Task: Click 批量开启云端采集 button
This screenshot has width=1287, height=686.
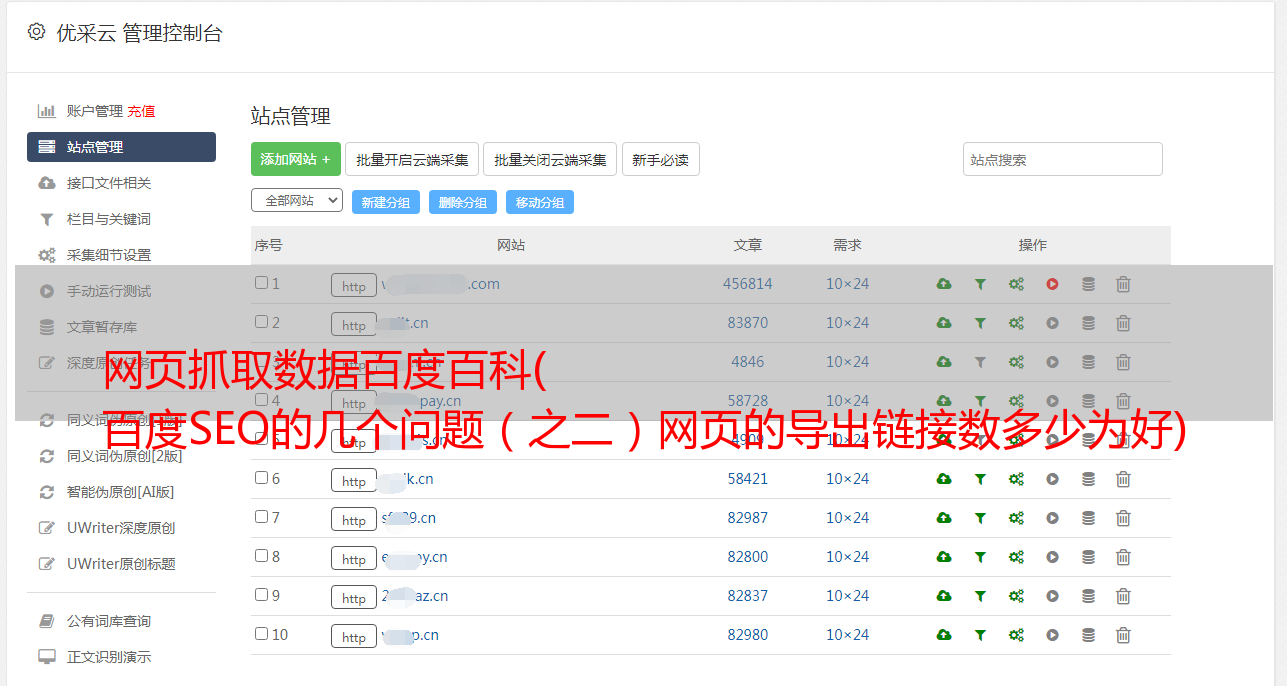Action: click(x=412, y=159)
